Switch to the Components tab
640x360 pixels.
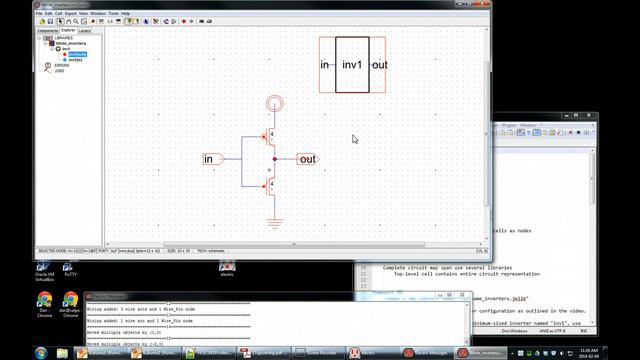[47, 31]
